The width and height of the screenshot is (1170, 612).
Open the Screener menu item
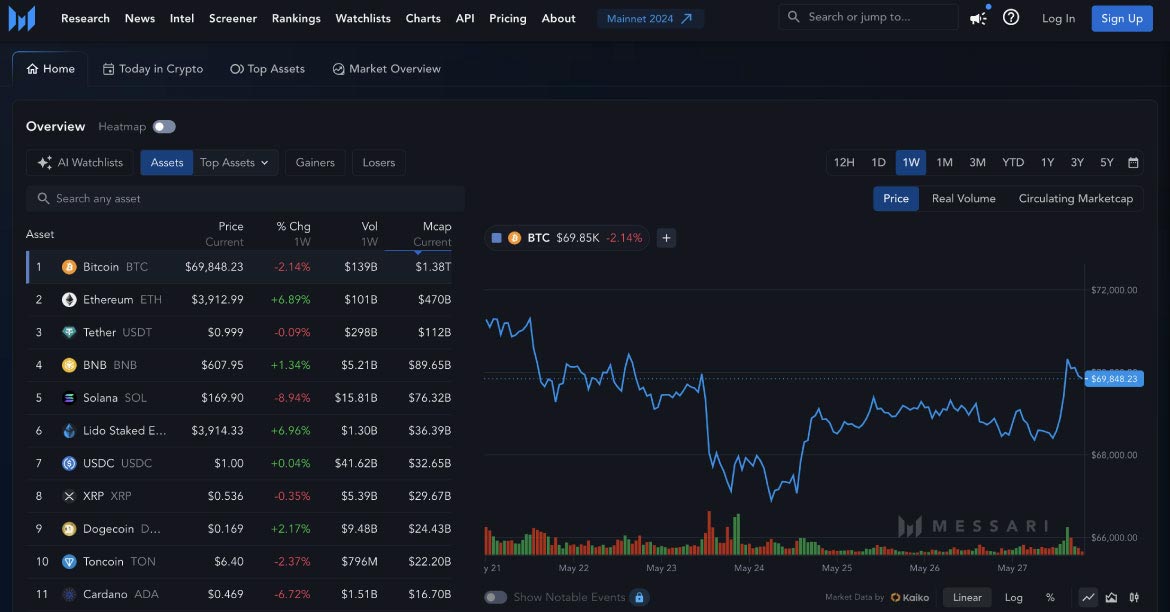coord(232,17)
